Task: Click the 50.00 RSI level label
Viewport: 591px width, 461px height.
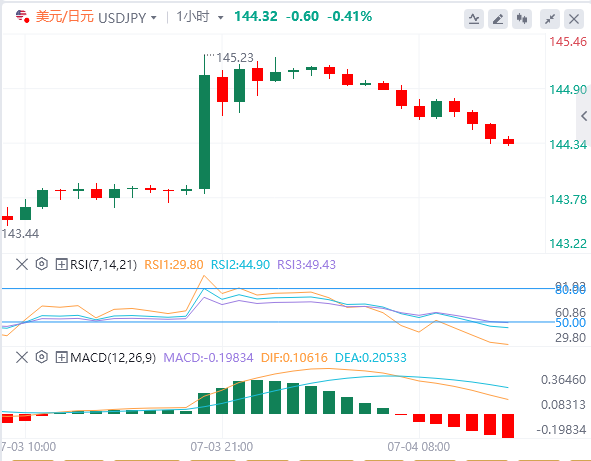Action: pyautogui.click(x=571, y=323)
